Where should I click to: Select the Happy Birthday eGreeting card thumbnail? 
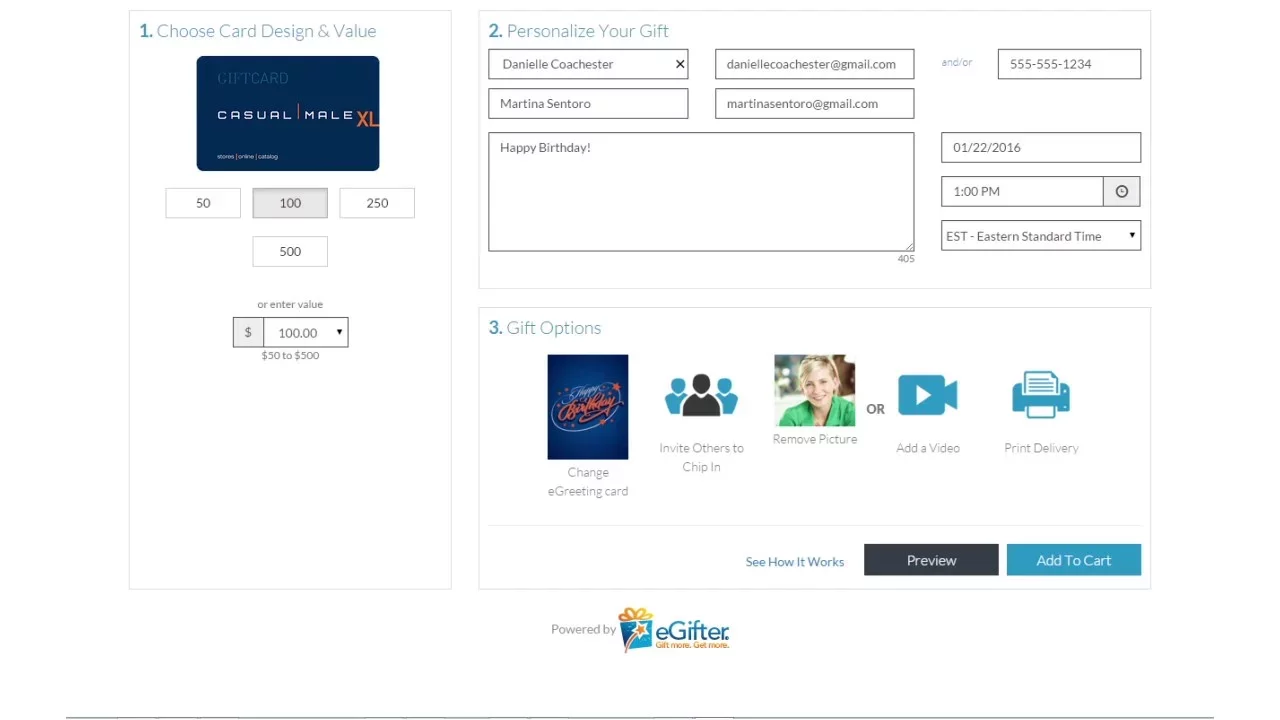point(588,407)
